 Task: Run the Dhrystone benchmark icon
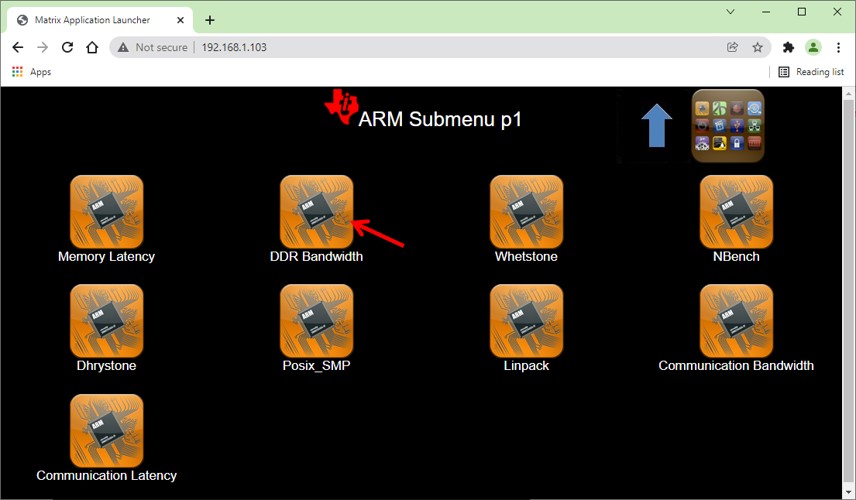click(106, 321)
